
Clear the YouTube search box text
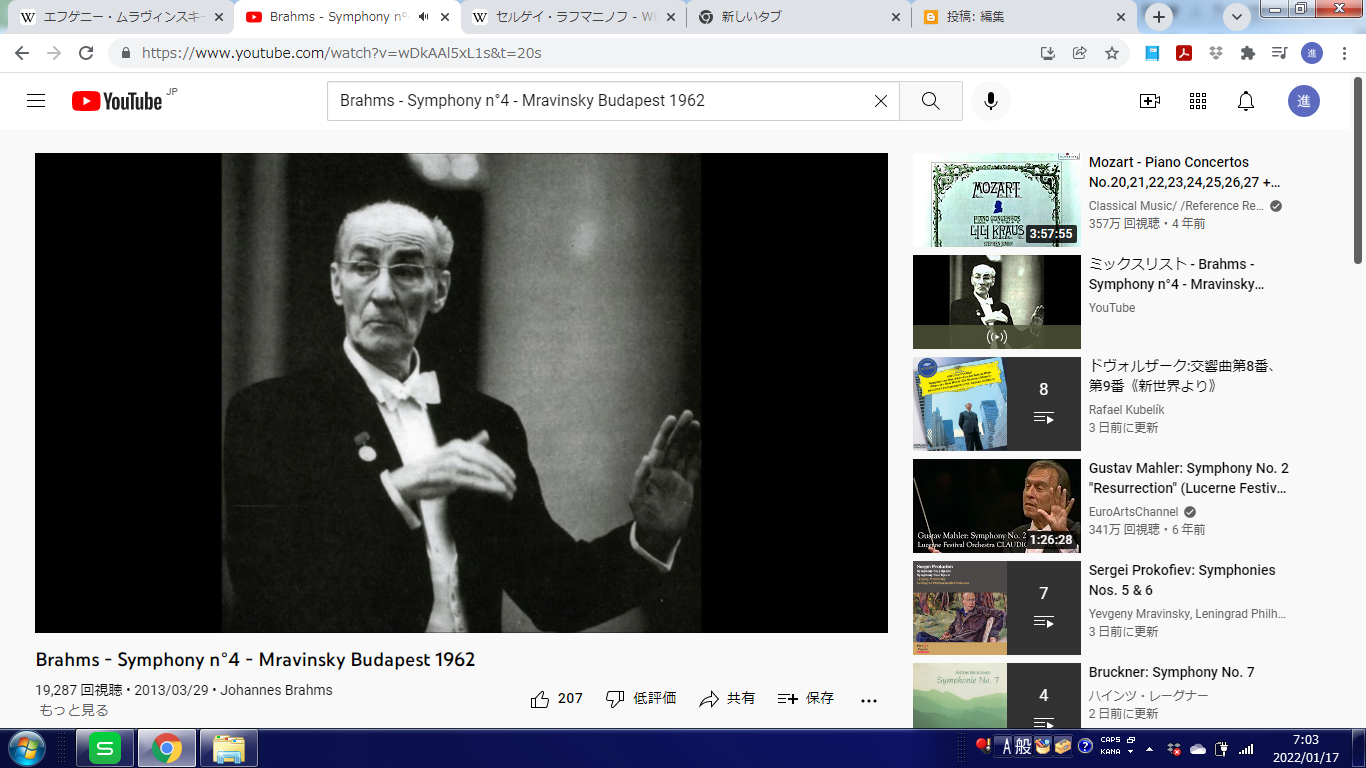pyautogui.click(x=881, y=101)
